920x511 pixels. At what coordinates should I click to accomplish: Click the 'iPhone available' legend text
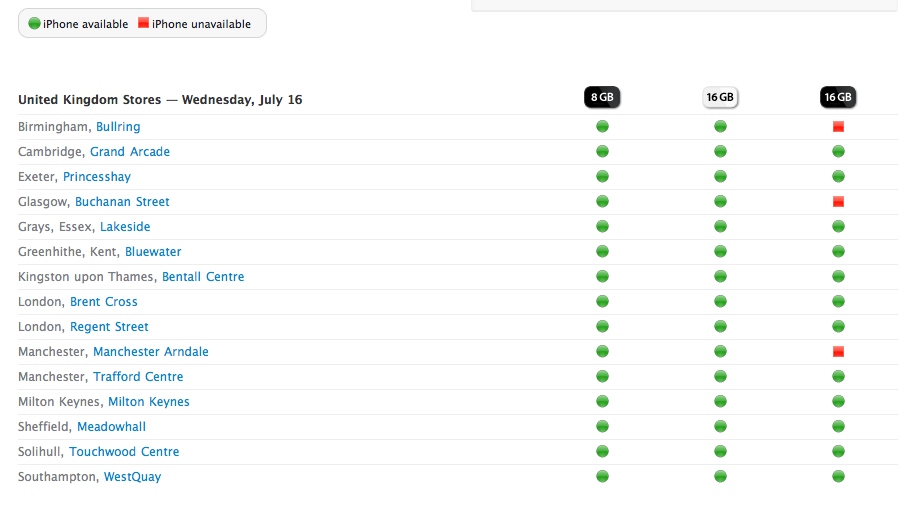point(86,24)
